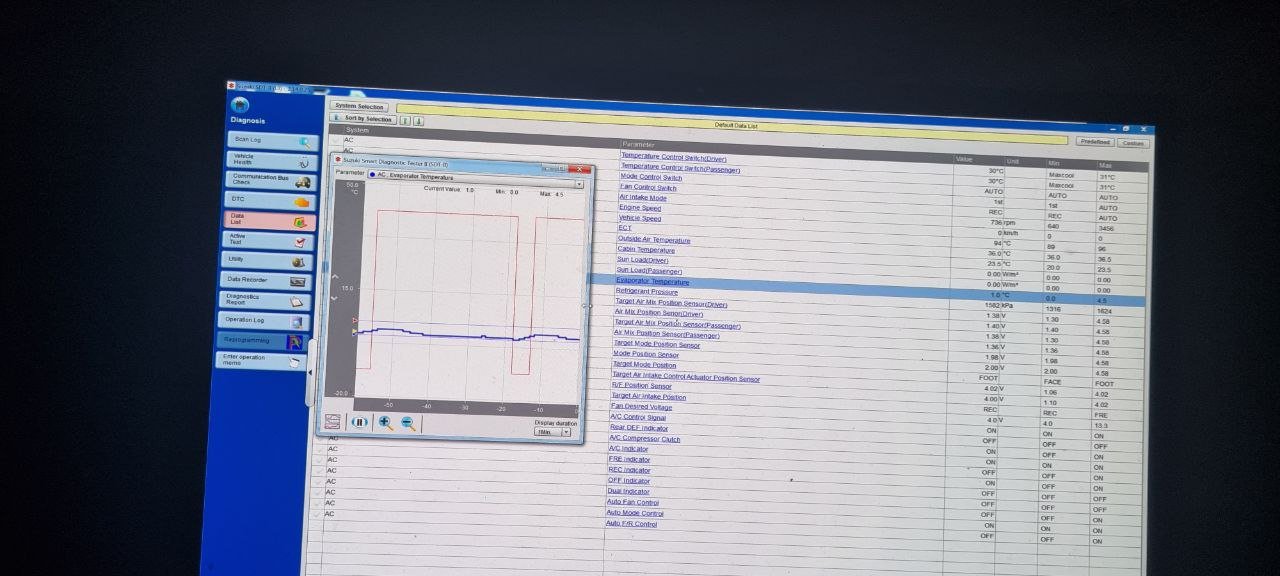The width and height of the screenshot is (1280, 576).
Task: Click the Fan Desired Voltage parameter
Action: click(x=641, y=407)
